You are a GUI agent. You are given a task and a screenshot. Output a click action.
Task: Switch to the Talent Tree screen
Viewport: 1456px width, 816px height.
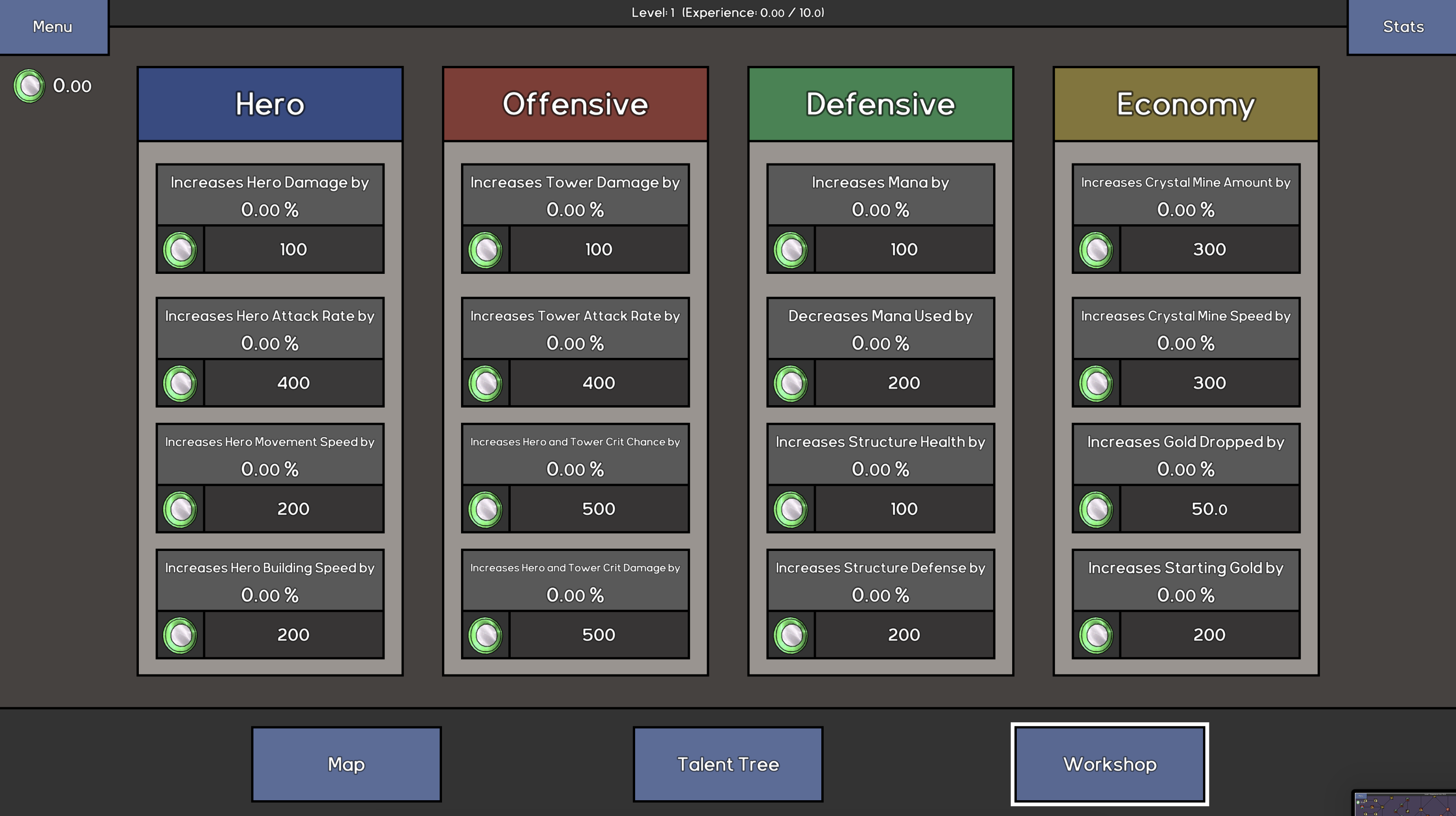click(728, 764)
